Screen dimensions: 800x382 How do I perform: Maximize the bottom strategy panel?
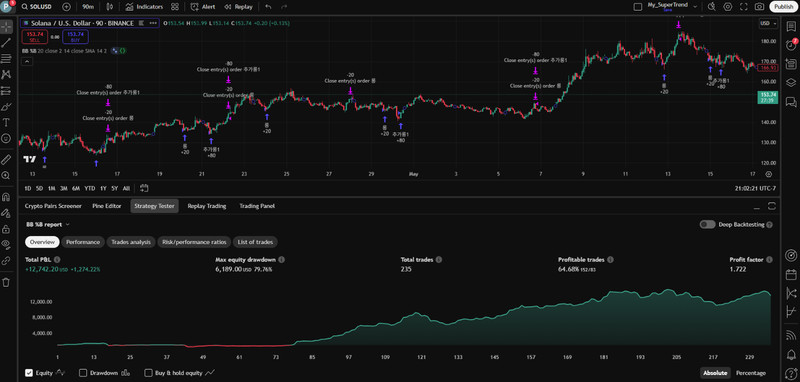click(x=771, y=206)
